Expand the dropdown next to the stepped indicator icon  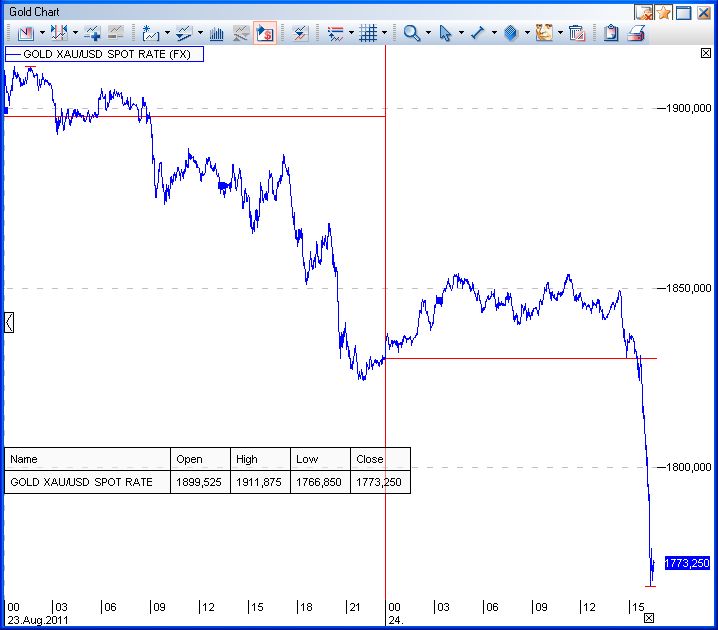200,33
